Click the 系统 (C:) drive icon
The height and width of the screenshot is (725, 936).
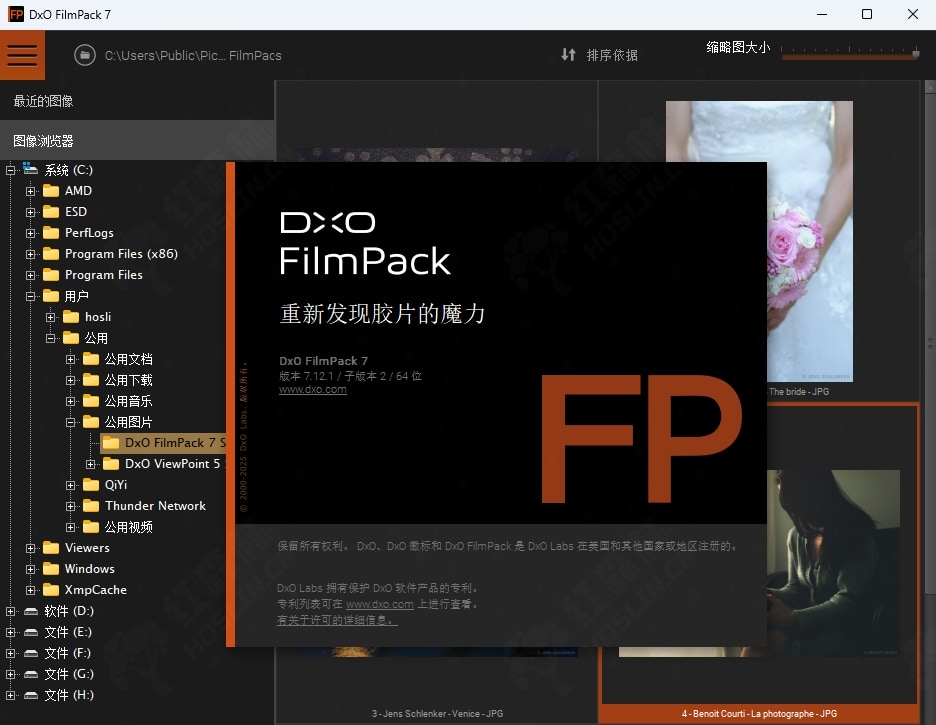30,169
